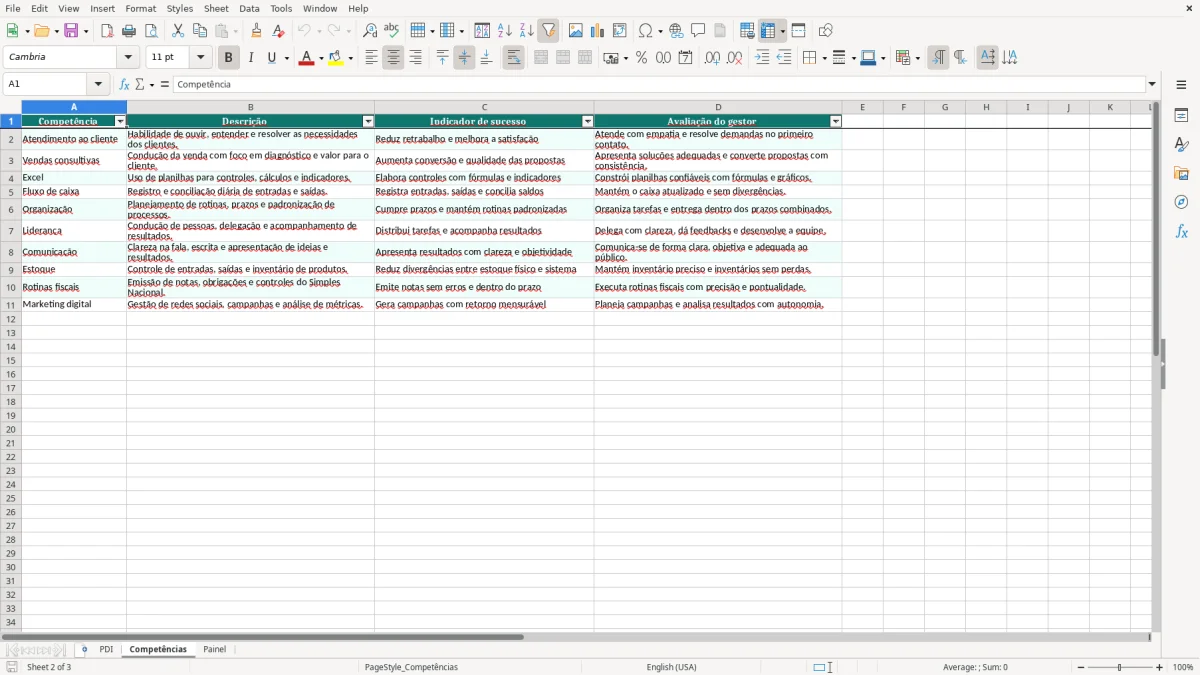Open the Data menu
Viewport: 1200px width, 675px height.
click(249, 8)
